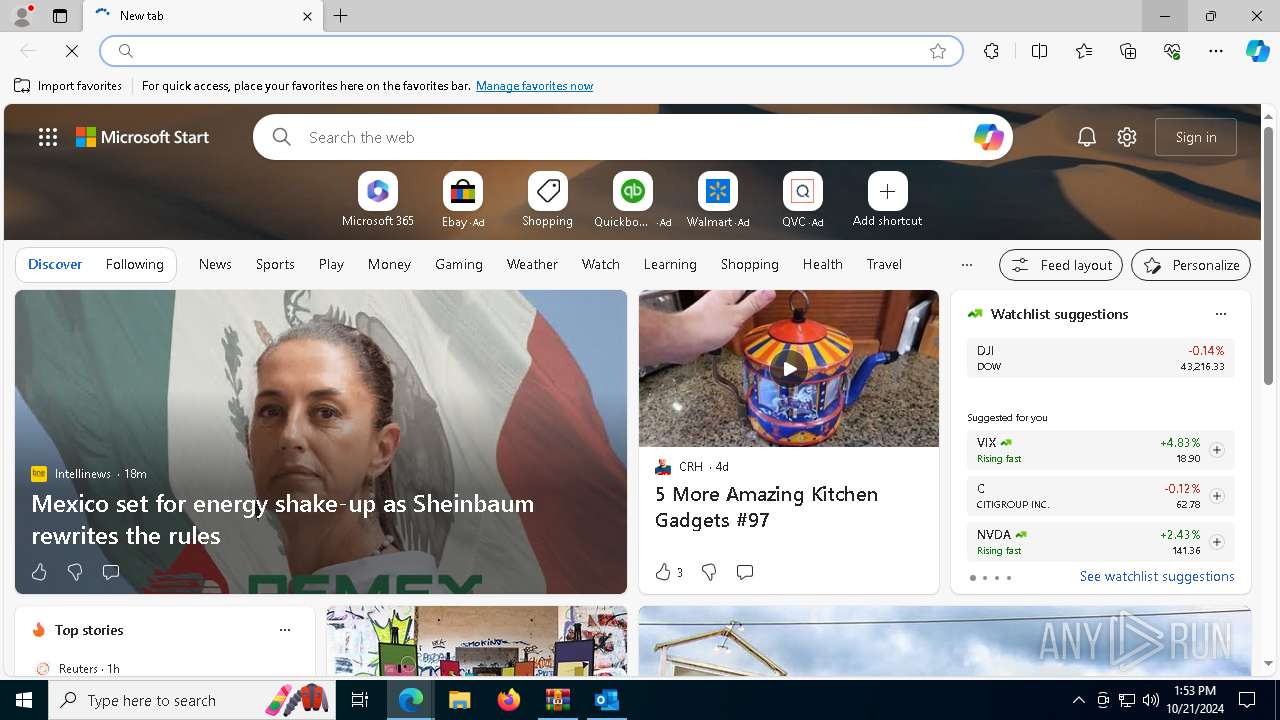
Task: Select the Travel category tab
Action: pos(884,264)
